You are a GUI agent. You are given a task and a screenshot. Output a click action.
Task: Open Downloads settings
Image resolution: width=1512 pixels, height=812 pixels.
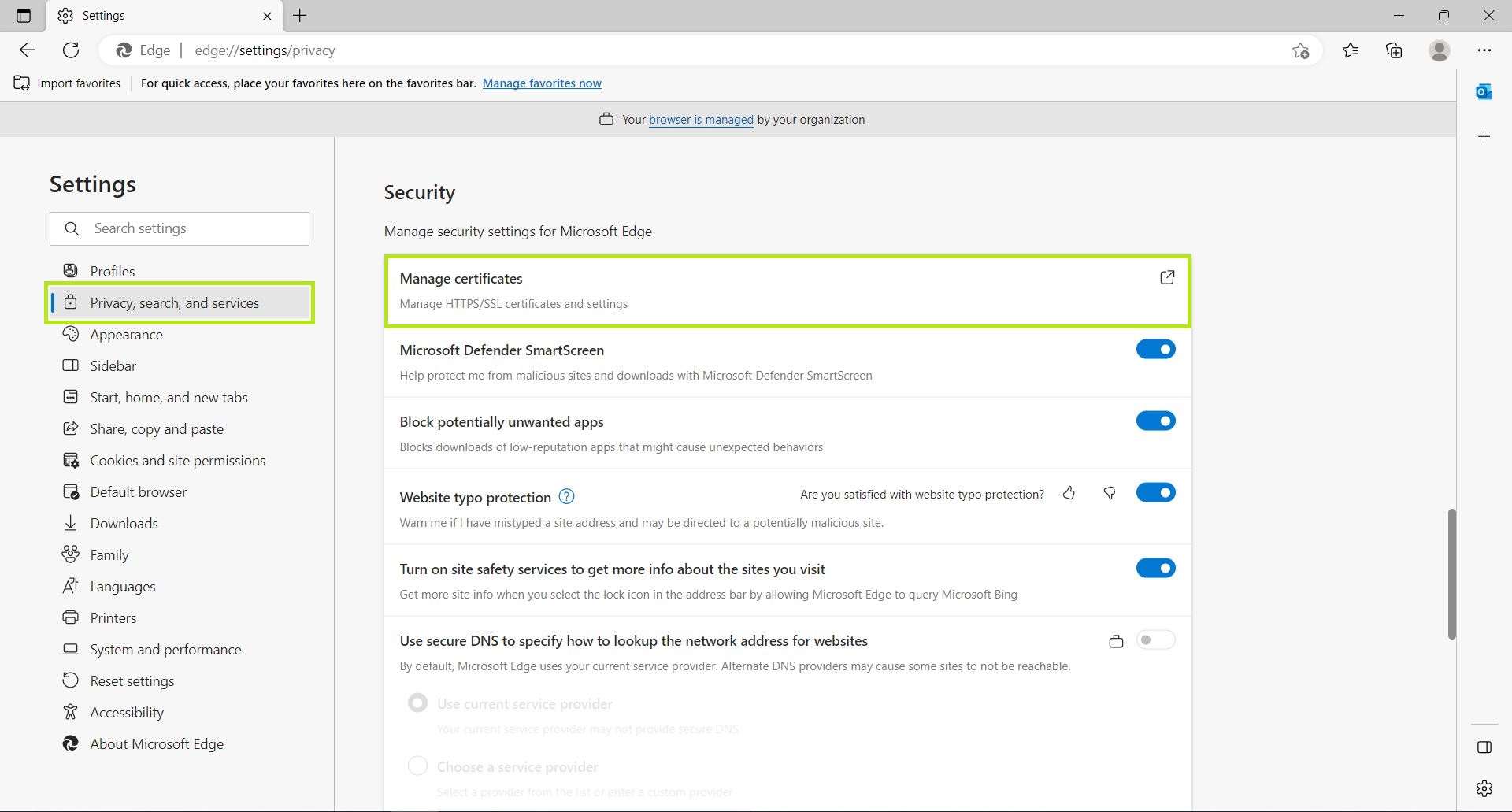click(x=180, y=523)
